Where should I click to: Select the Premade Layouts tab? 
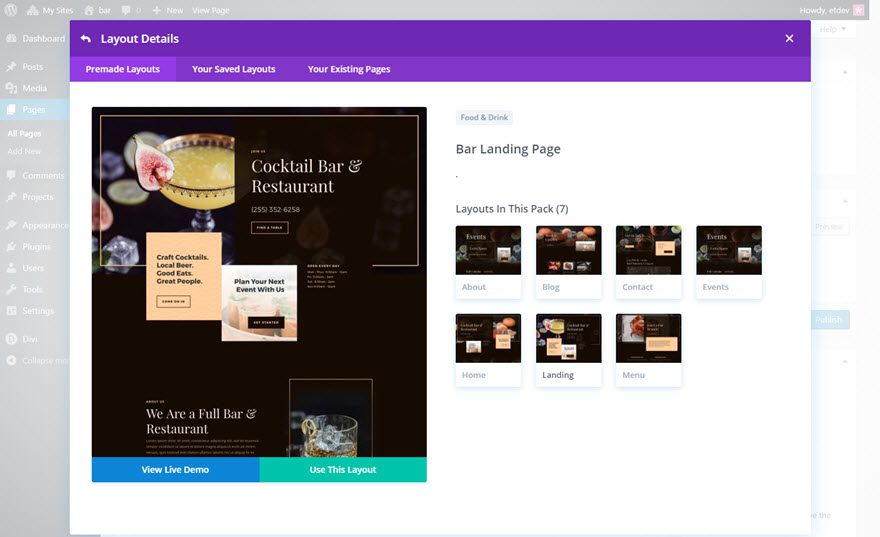tap(123, 69)
